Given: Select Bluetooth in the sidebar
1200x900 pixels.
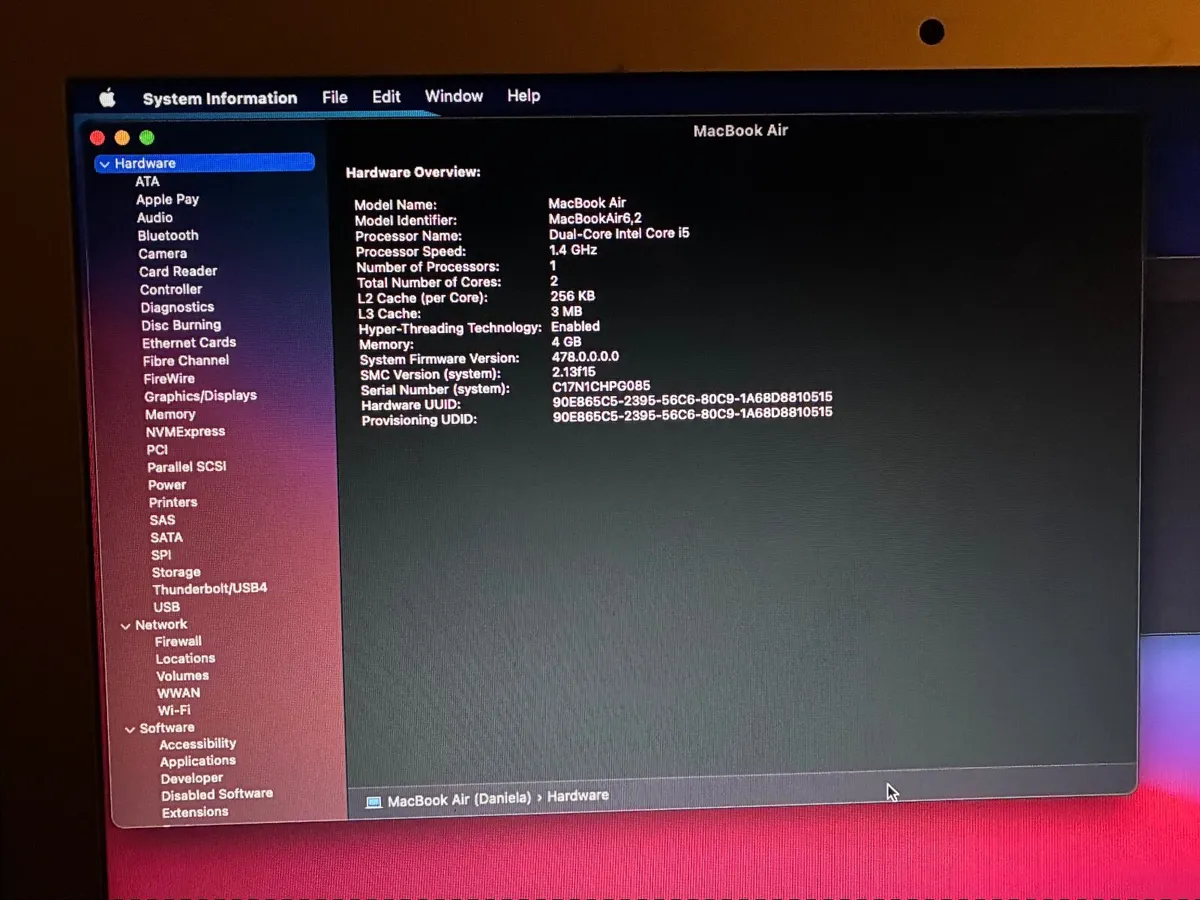Looking at the screenshot, I should pyautogui.click(x=168, y=235).
